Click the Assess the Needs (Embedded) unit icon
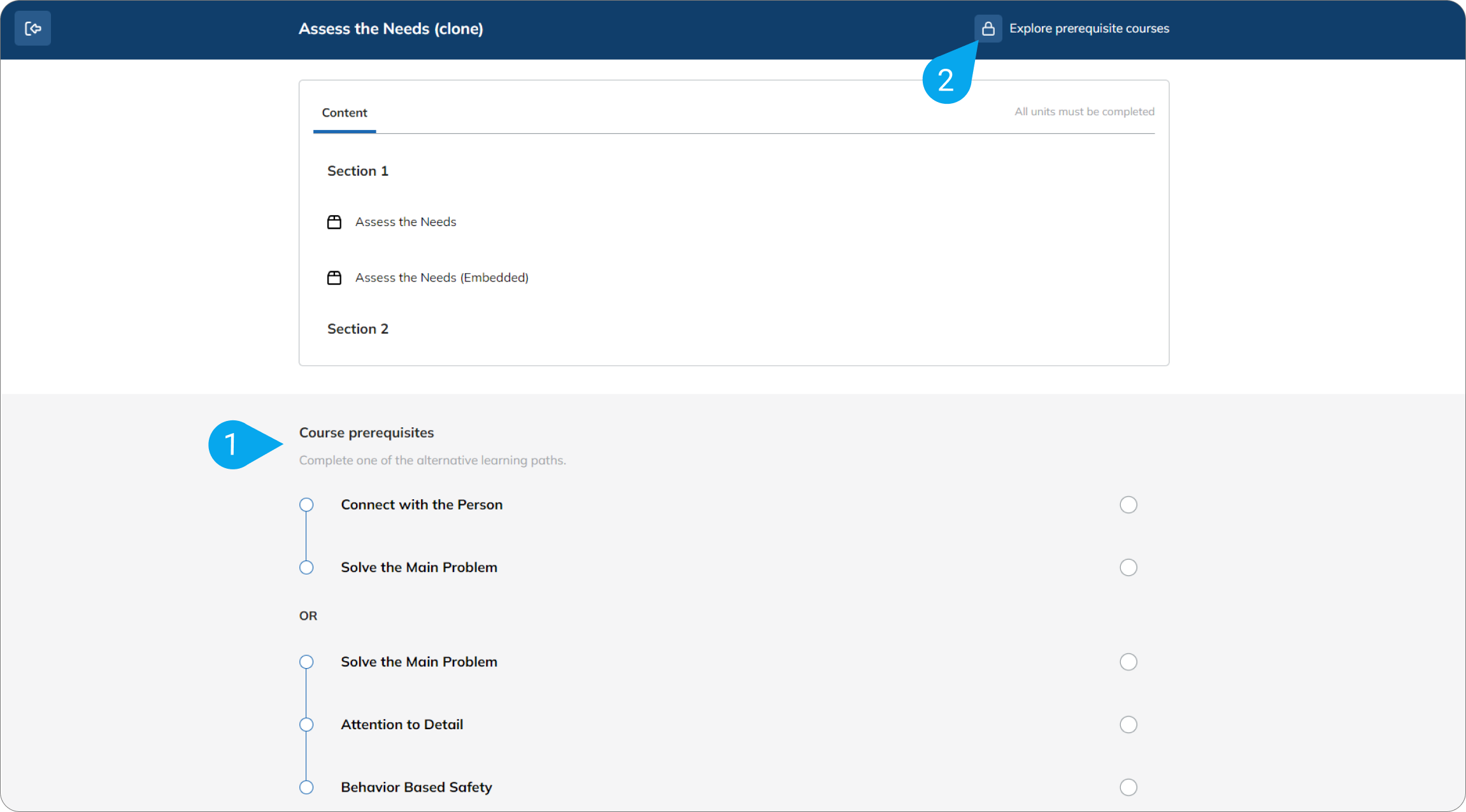 click(334, 278)
